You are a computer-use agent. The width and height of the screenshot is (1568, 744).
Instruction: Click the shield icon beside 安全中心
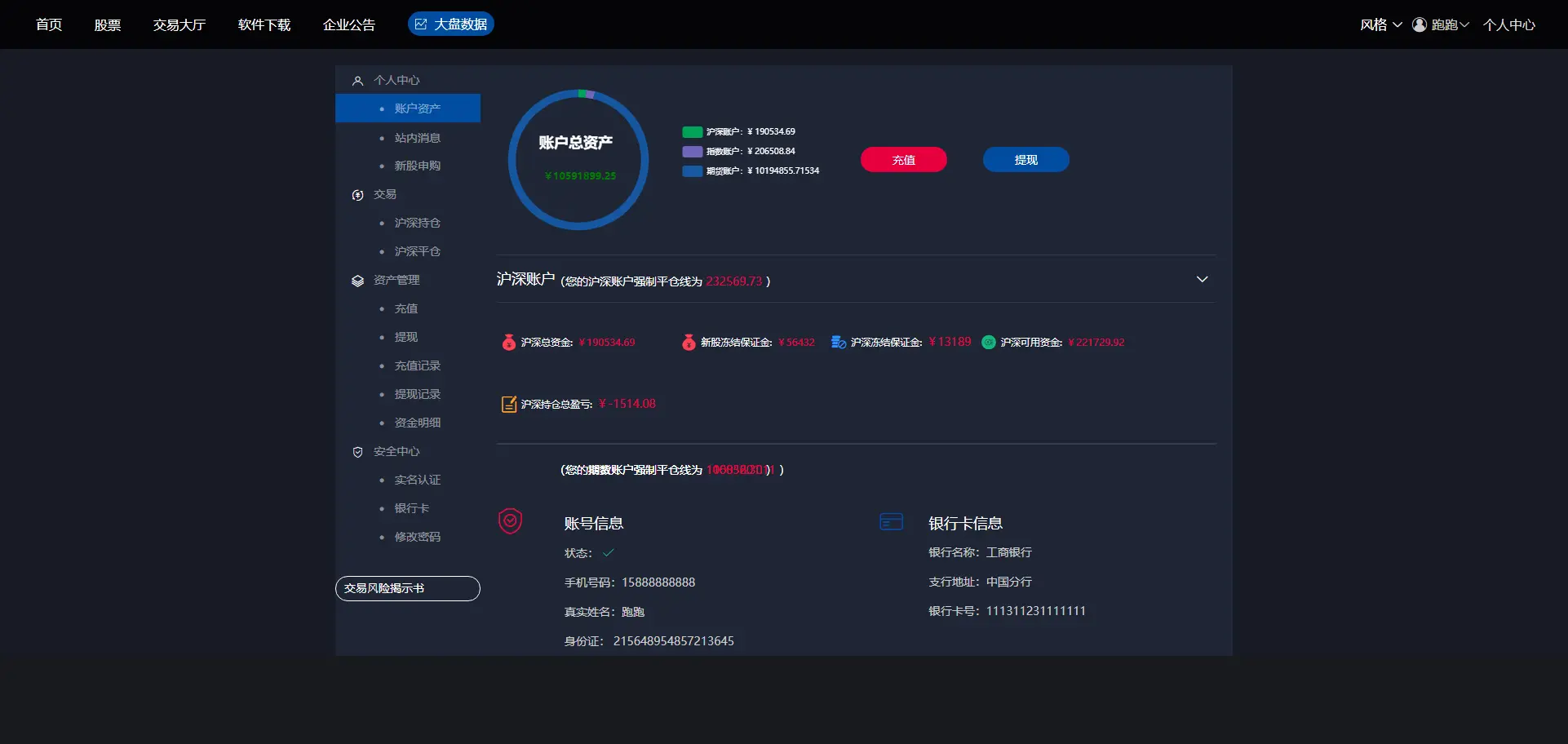tap(357, 452)
